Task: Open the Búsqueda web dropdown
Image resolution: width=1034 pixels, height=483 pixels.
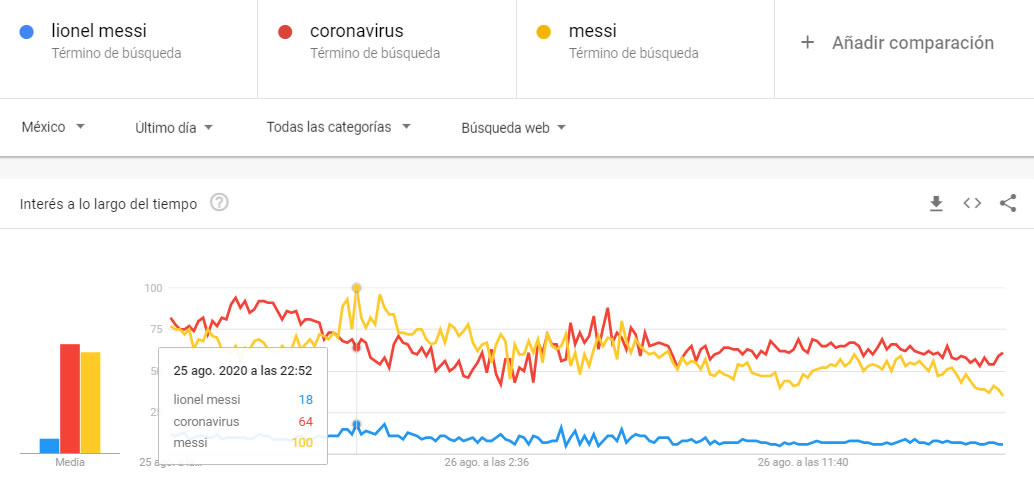Action: click(513, 128)
